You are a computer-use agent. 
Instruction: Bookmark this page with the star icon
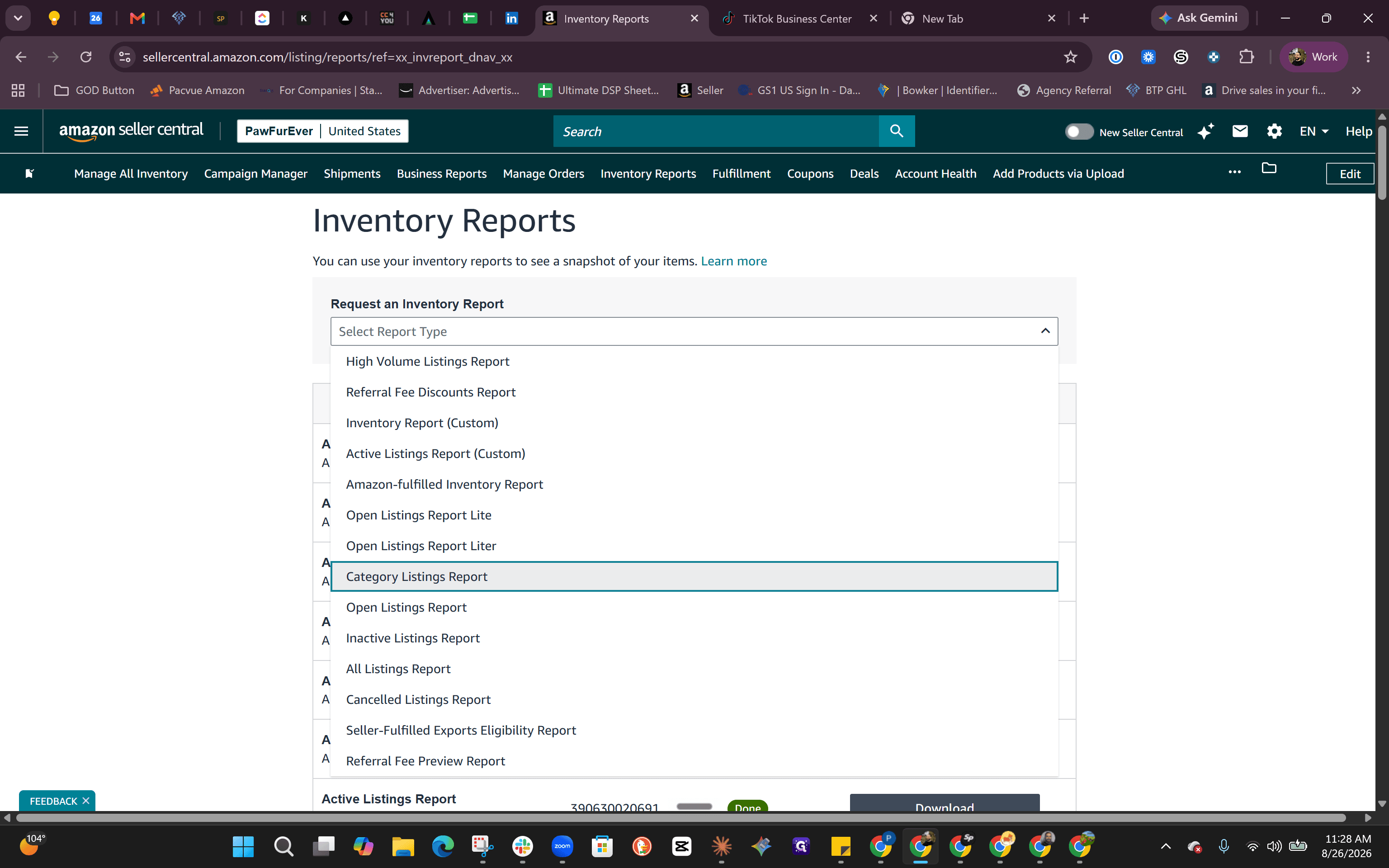(x=1070, y=57)
